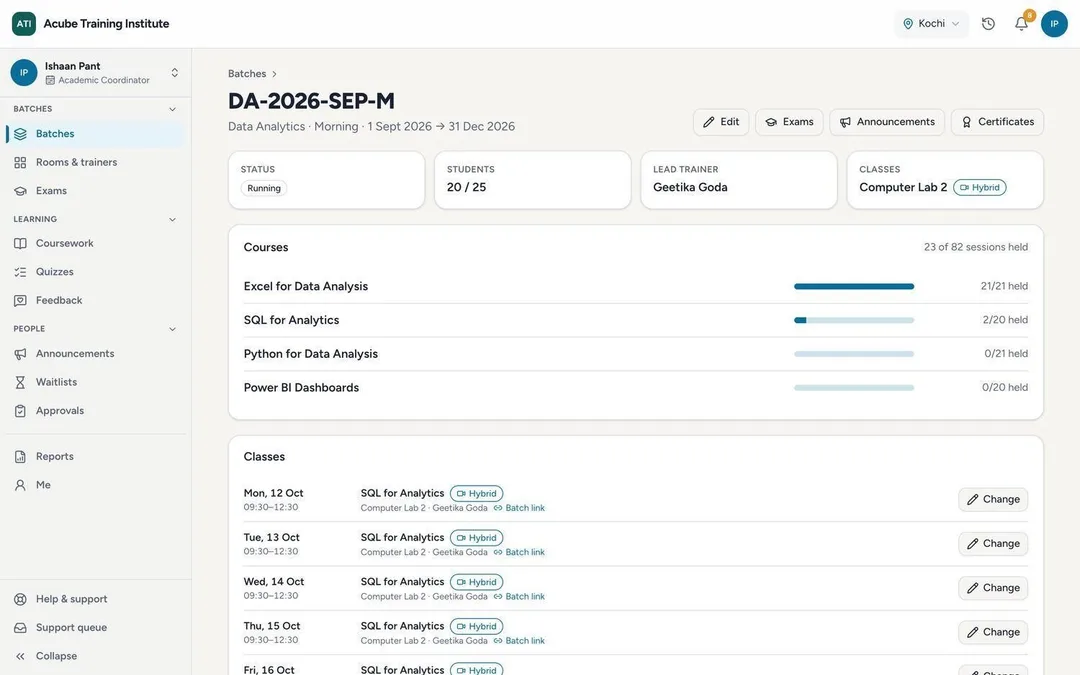Select the Python for Data Analysis course
Viewport: 1080px width, 675px height.
635,354
